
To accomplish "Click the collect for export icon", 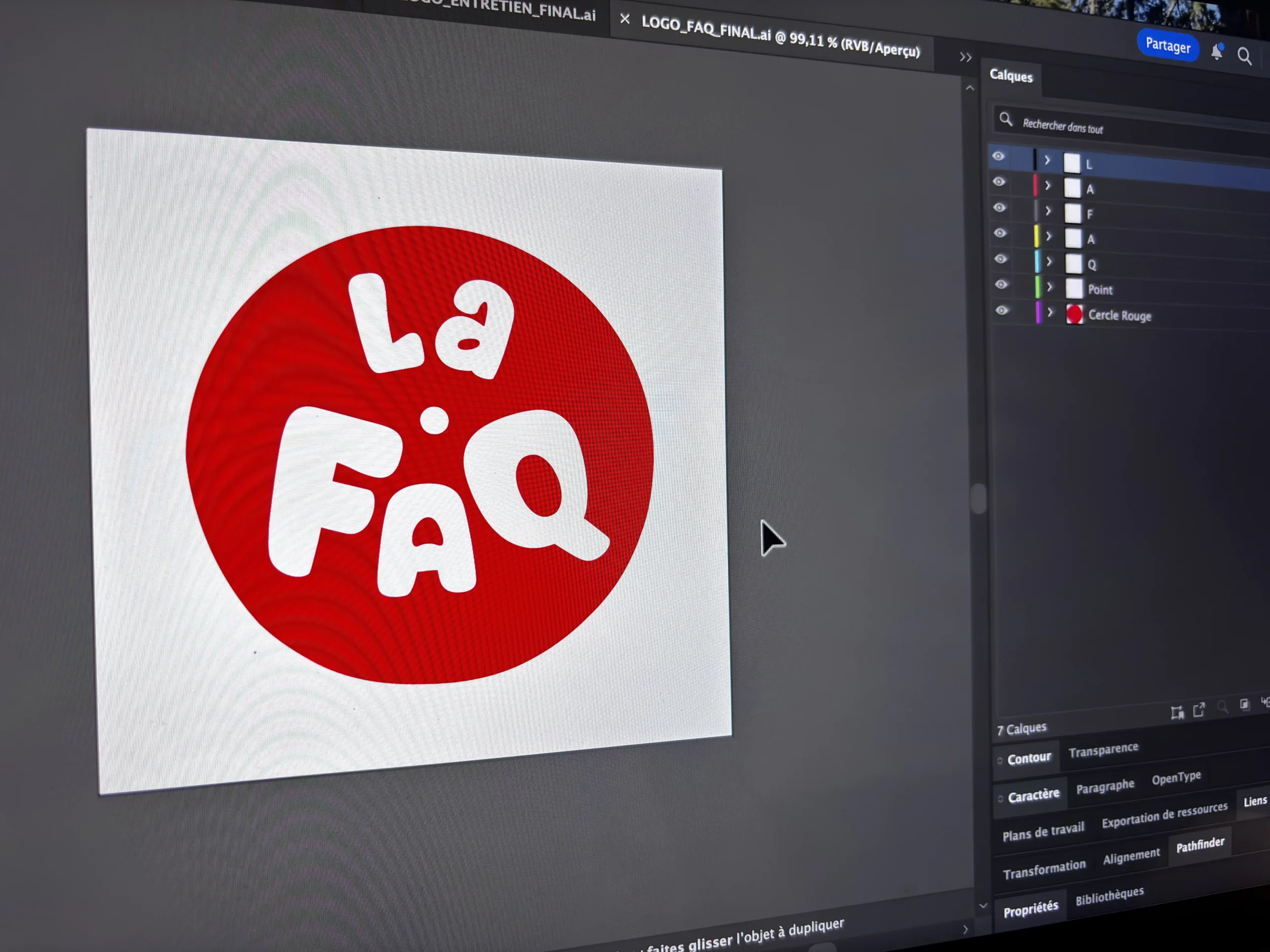I will click(1177, 713).
